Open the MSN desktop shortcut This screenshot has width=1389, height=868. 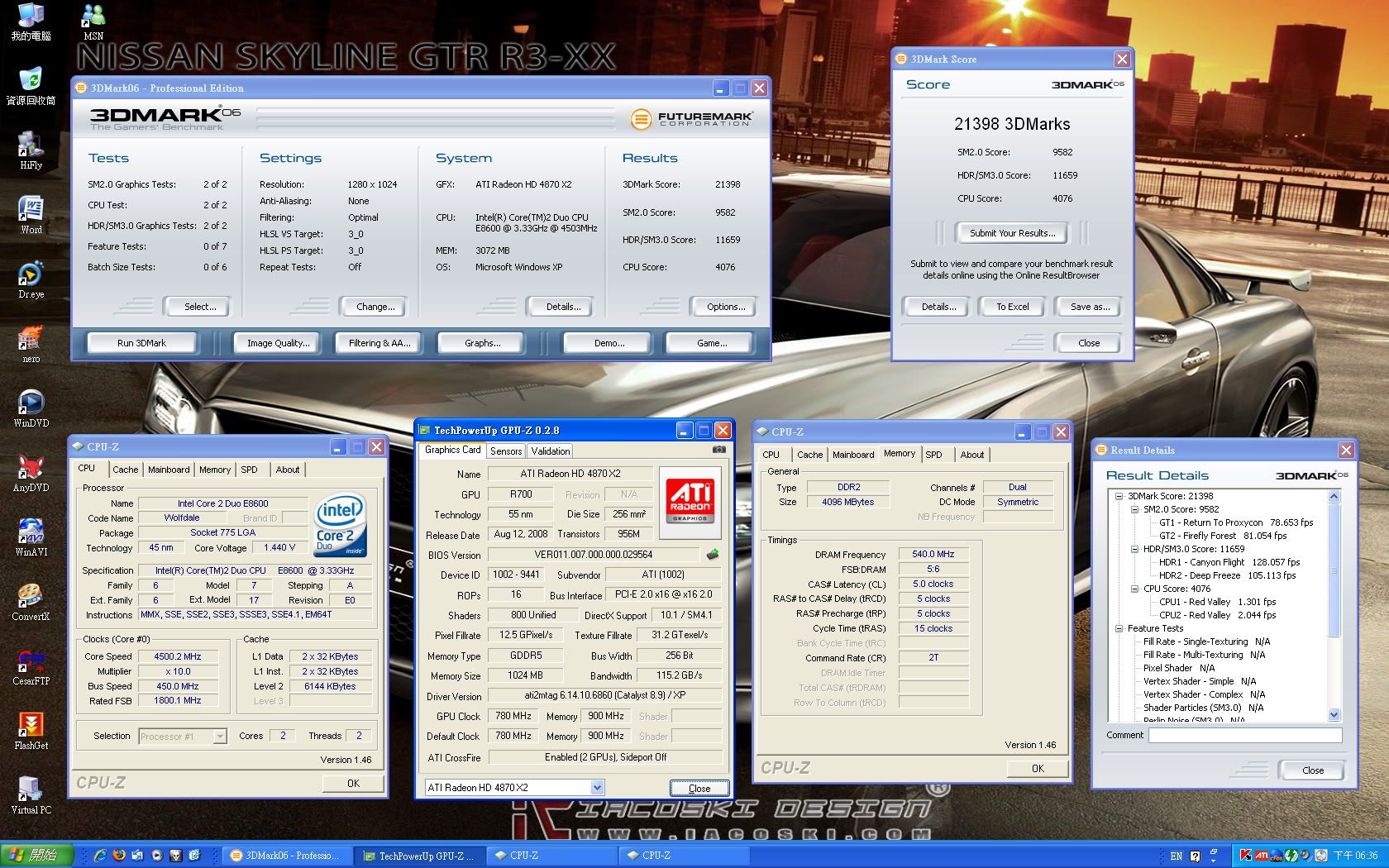tap(93, 21)
